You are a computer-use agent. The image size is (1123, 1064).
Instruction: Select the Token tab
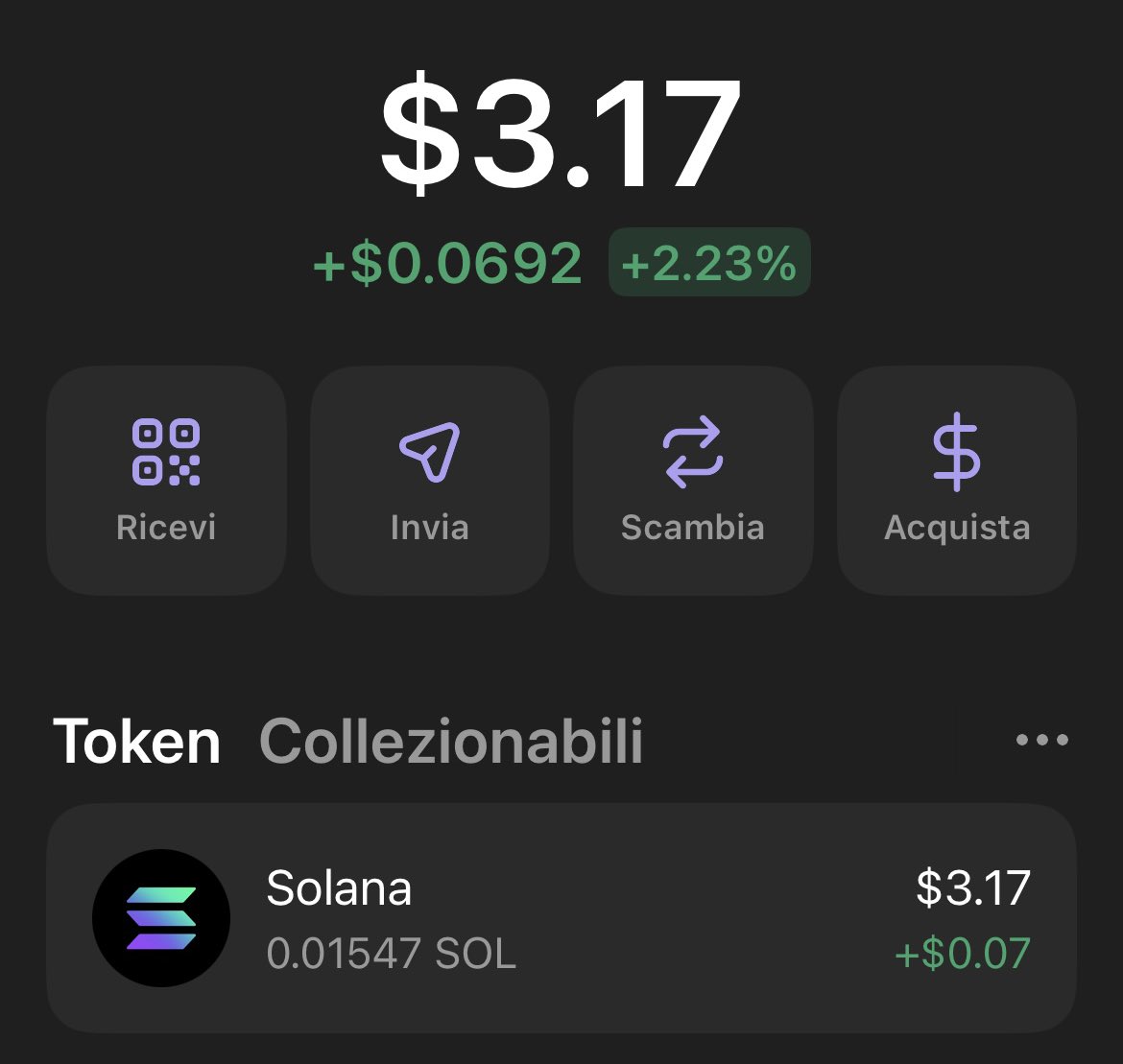(x=136, y=742)
